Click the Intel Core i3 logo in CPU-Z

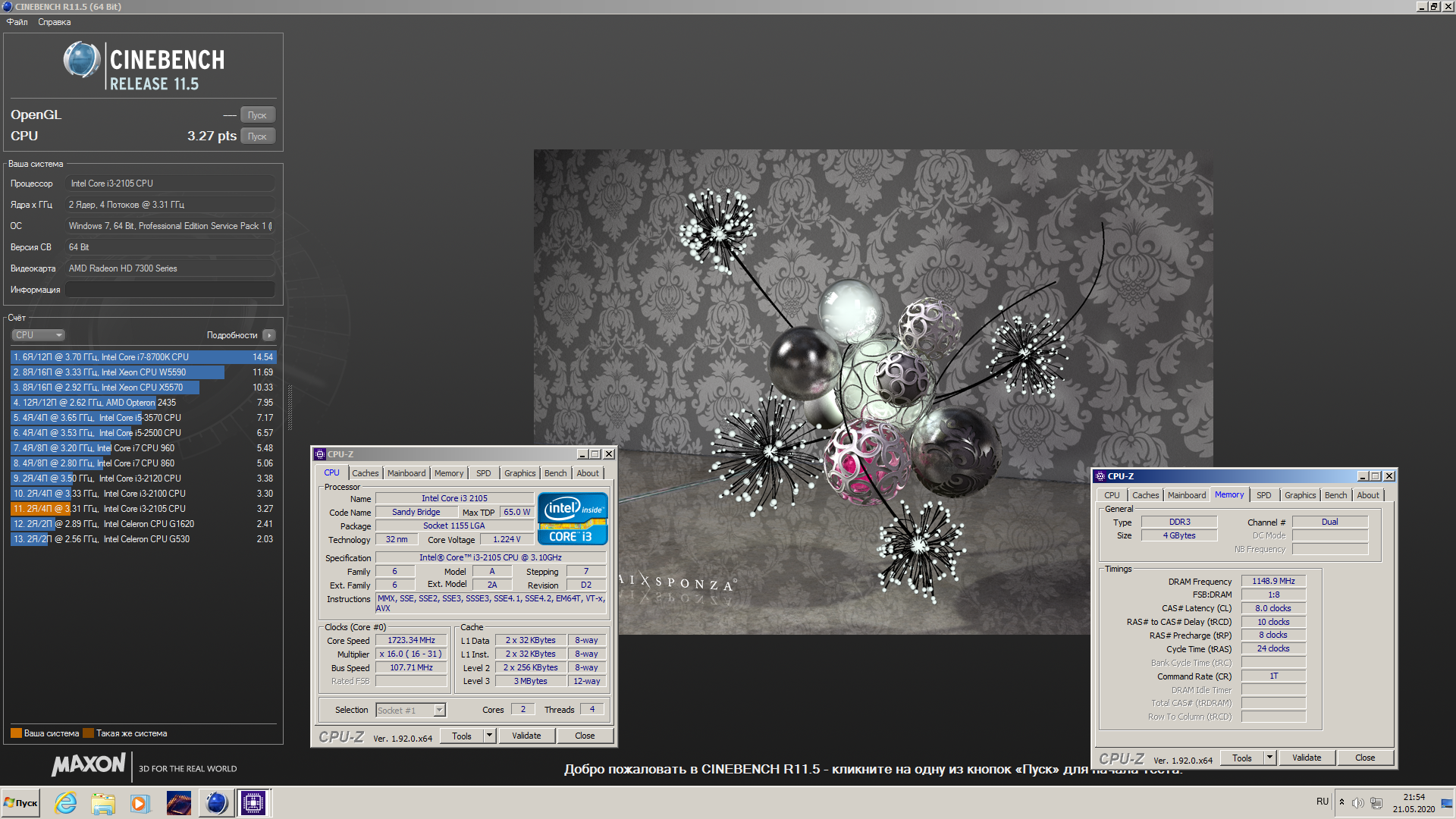(x=573, y=519)
